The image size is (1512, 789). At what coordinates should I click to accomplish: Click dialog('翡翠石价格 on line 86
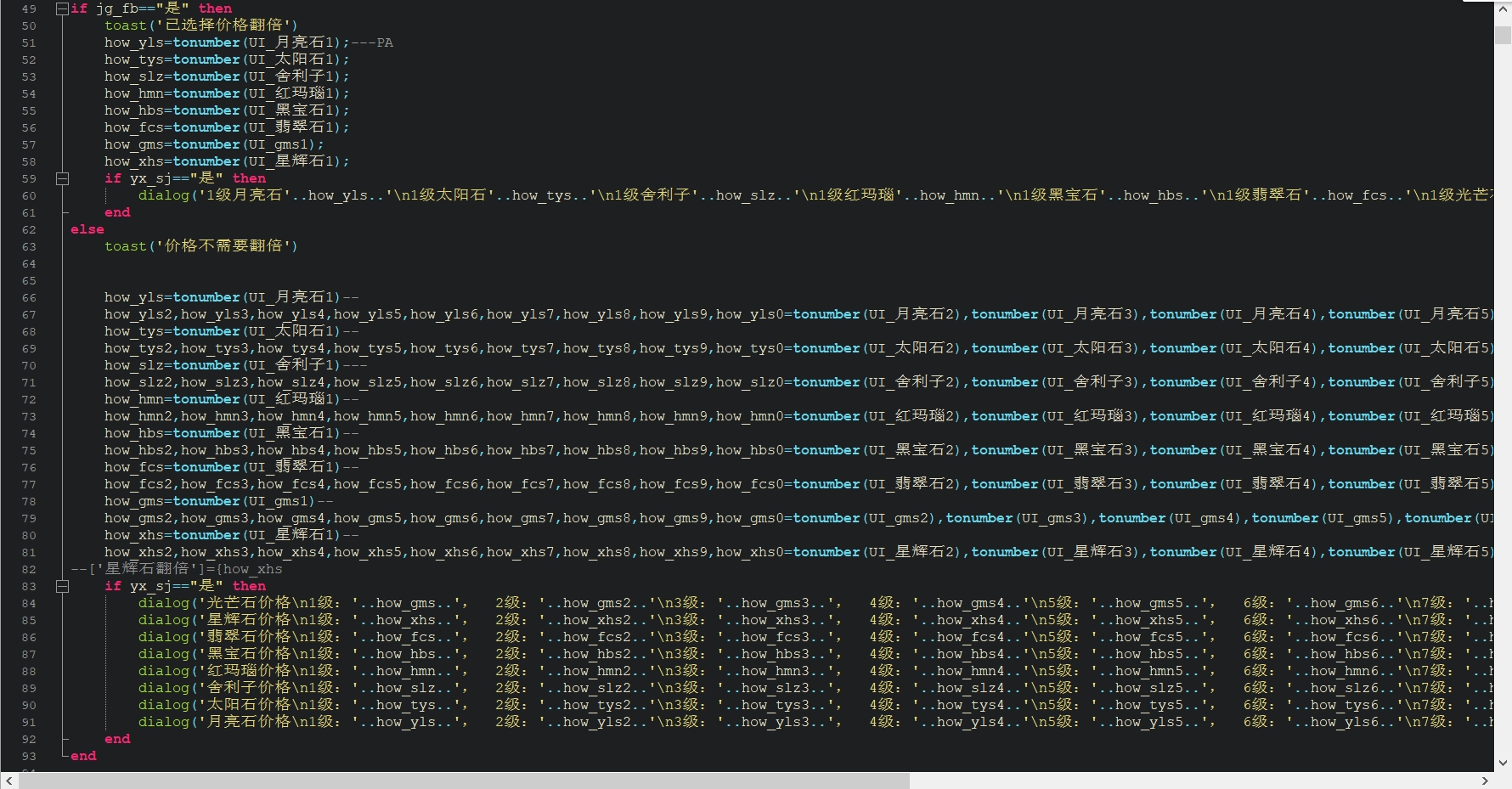tap(215, 637)
